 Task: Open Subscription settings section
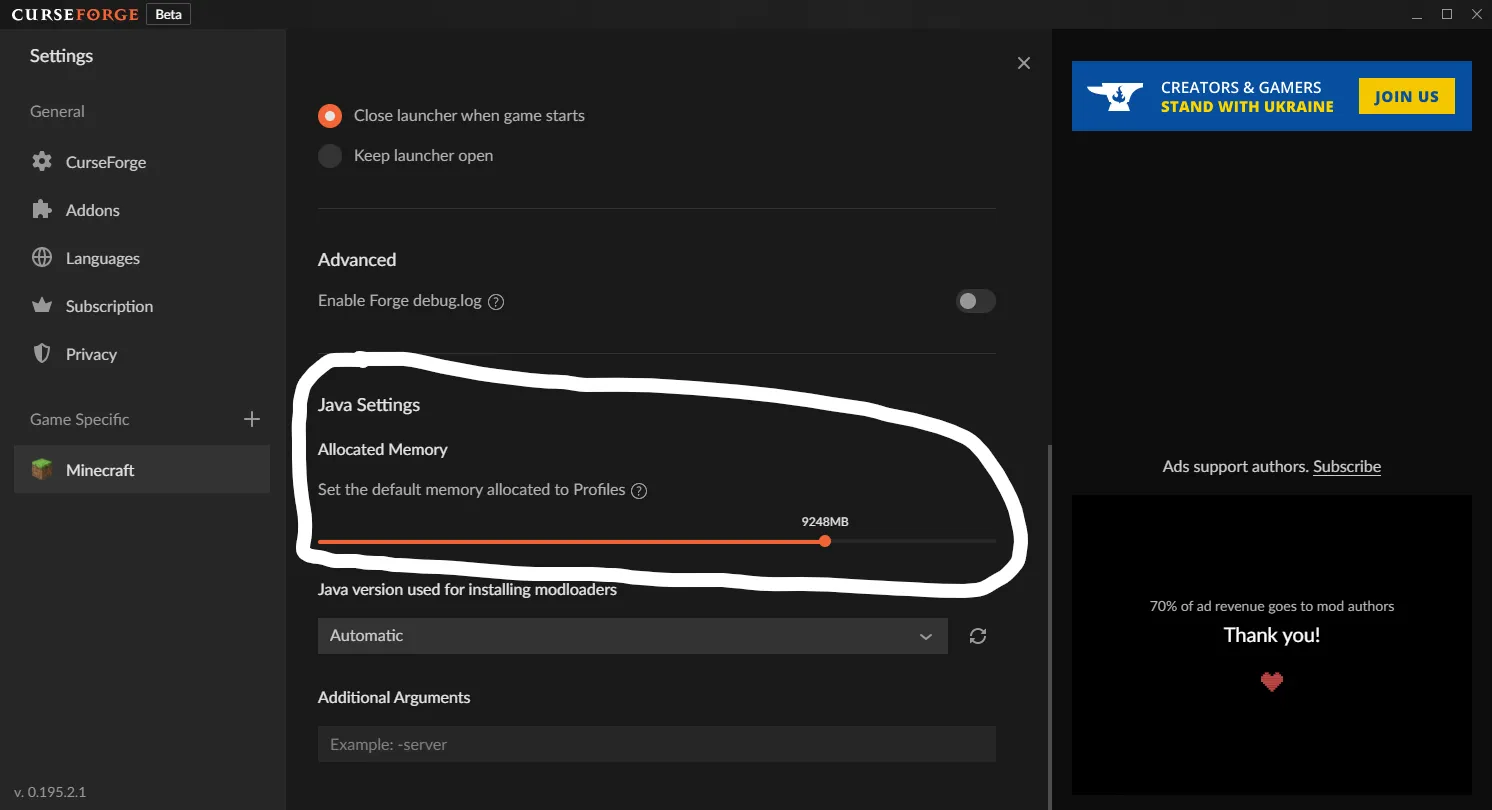142,306
